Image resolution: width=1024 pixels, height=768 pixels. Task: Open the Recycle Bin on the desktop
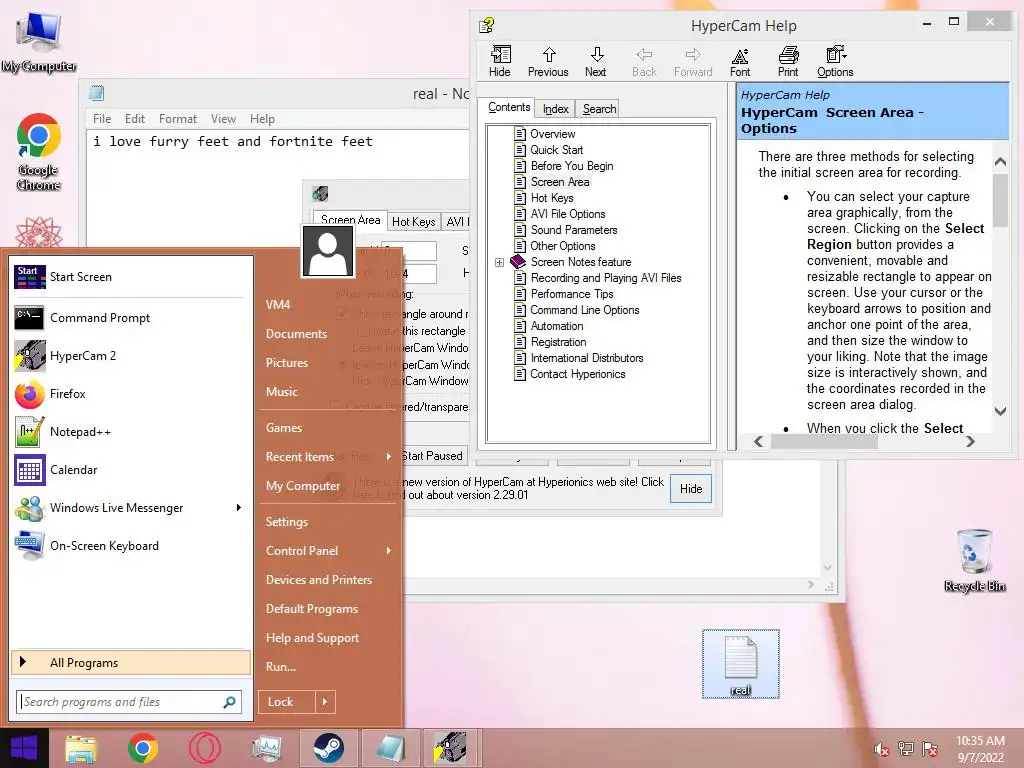click(x=974, y=560)
